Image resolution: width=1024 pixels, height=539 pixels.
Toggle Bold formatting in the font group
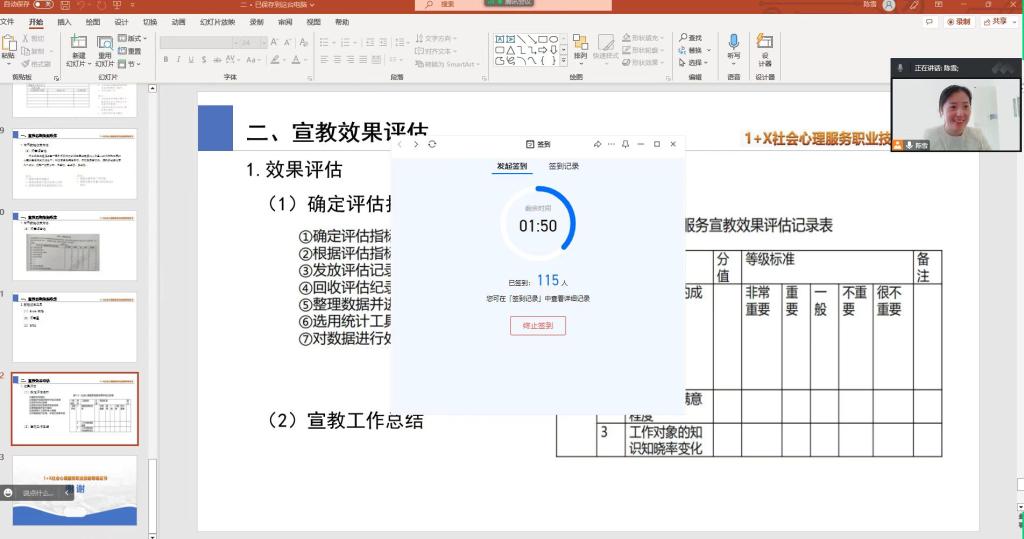[165, 60]
